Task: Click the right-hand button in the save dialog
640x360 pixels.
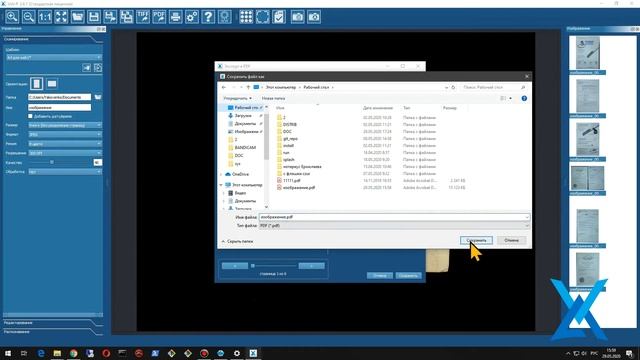Action: tap(511, 240)
